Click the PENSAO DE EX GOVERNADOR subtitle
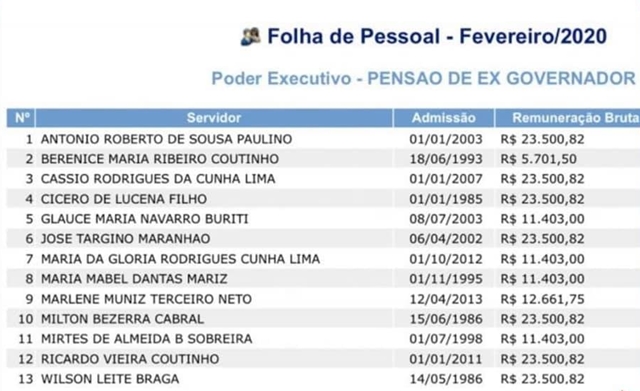The width and height of the screenshot is (640, 391). [x=501, y=78]
